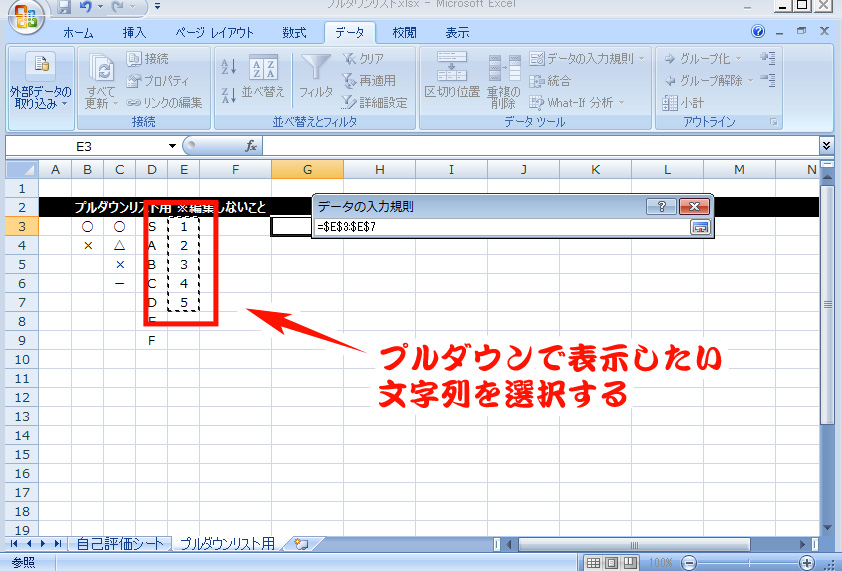The width and height of the screenshot is (842, 571).
Task: Click the 再適用 button
Action: pos(369,81)
